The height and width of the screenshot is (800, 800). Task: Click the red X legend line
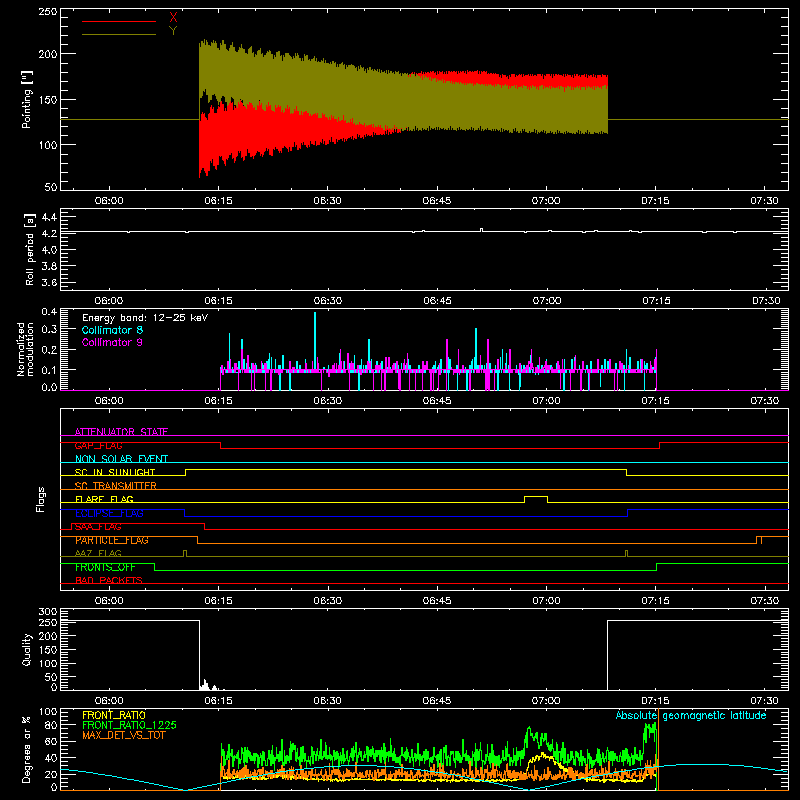point(118,21)
